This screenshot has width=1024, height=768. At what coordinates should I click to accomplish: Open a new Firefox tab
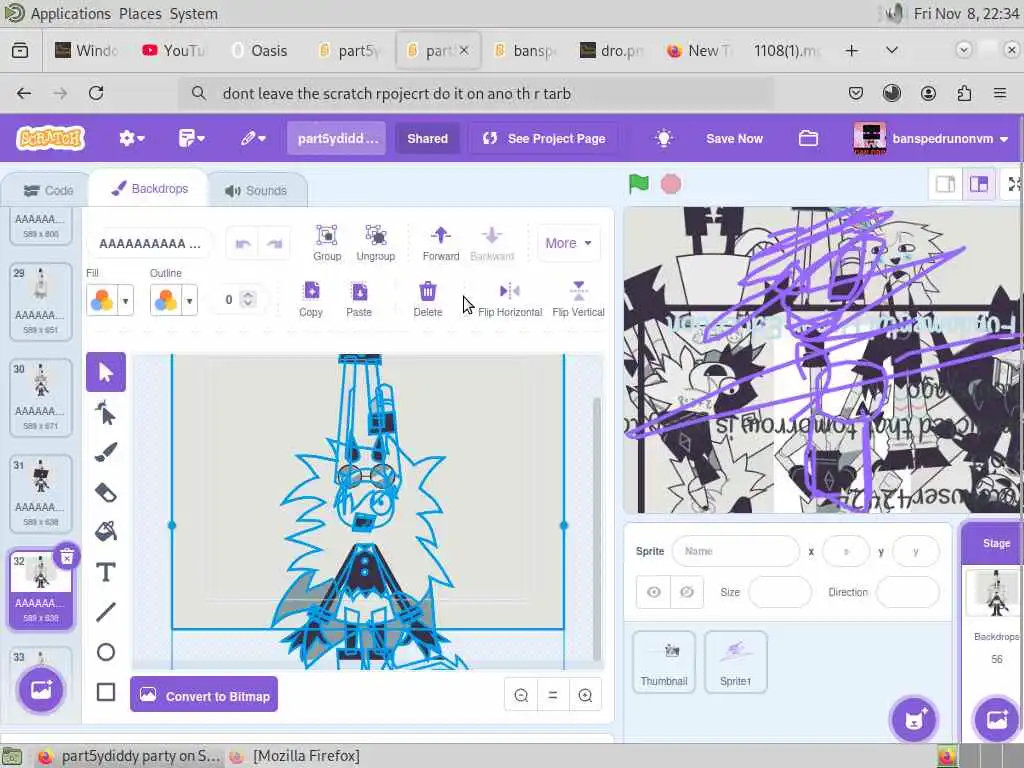point(852,50)
